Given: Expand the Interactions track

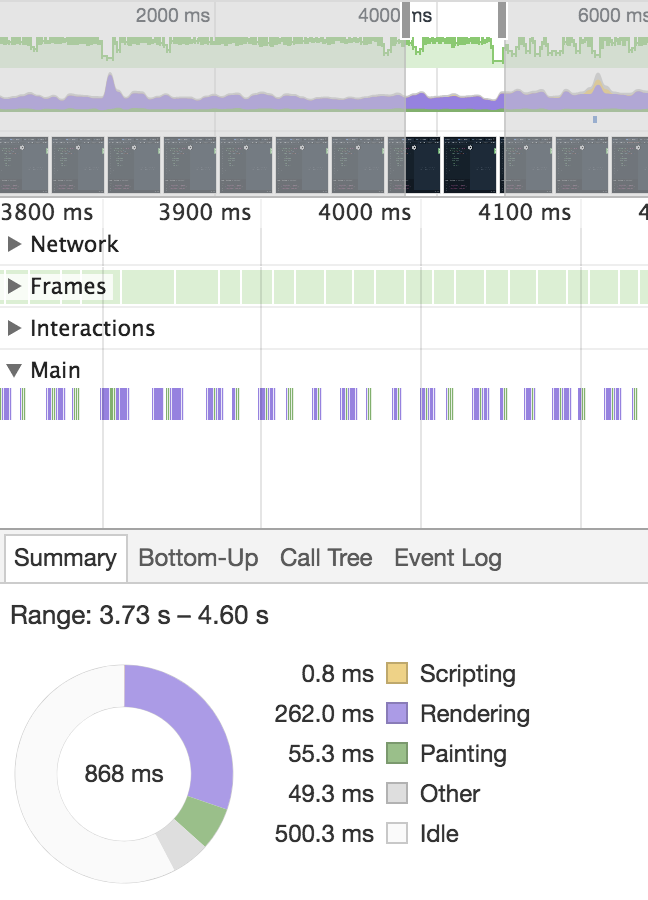Looking at the screenshot, I should [x=13, y=328].
